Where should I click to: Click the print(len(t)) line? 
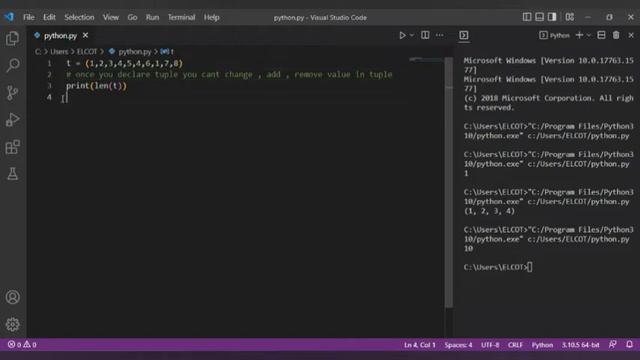(x=96, y=86)
